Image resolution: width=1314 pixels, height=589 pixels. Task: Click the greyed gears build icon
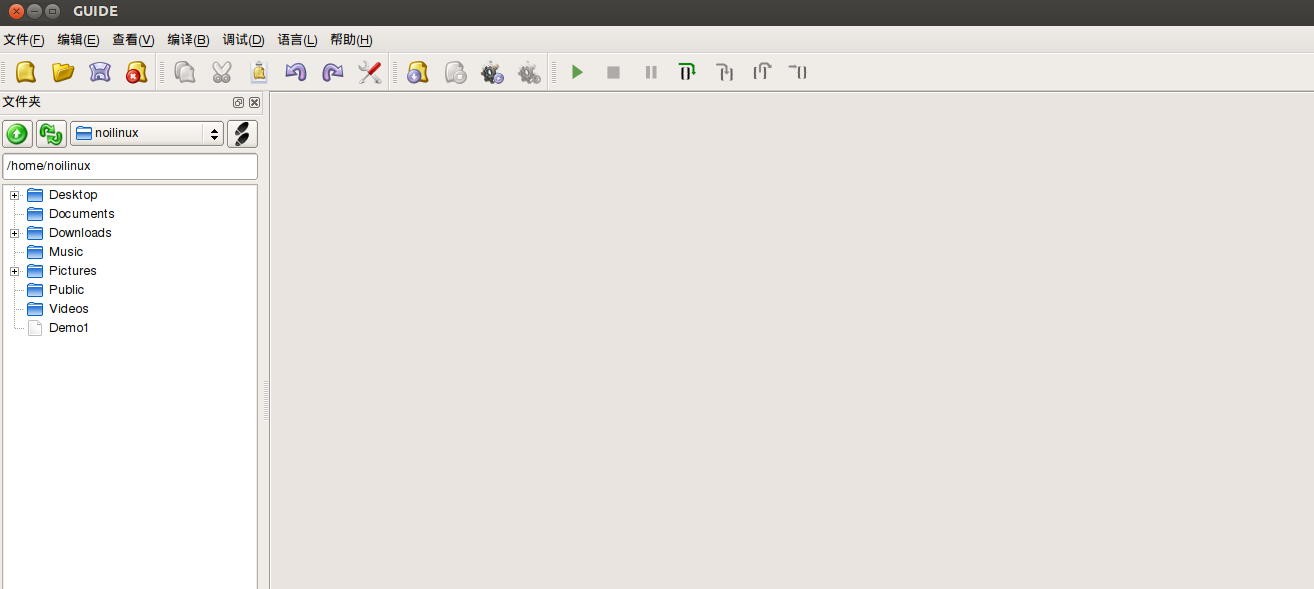click(x=529, y=72)
